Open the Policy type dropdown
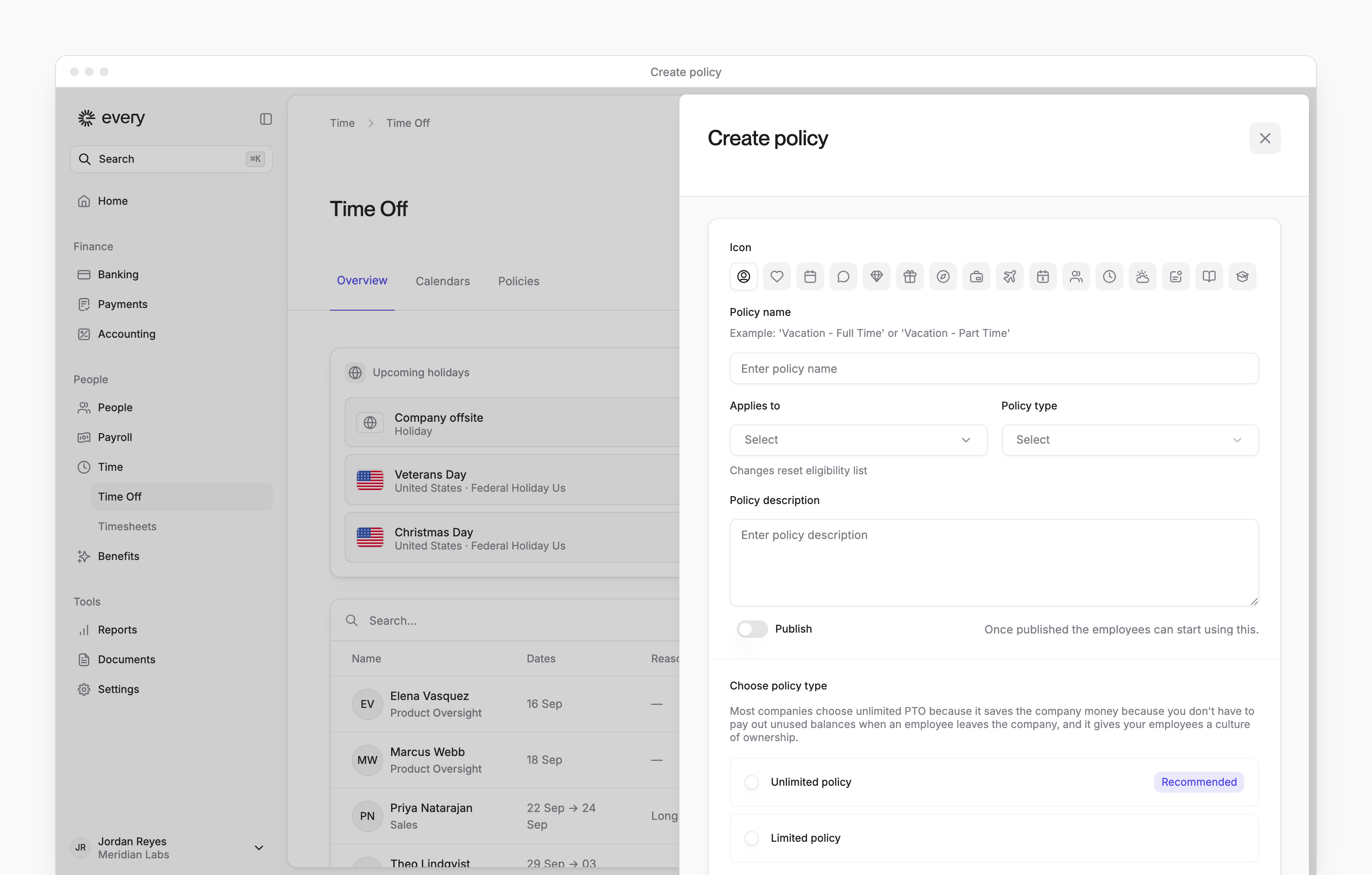 1130,440
